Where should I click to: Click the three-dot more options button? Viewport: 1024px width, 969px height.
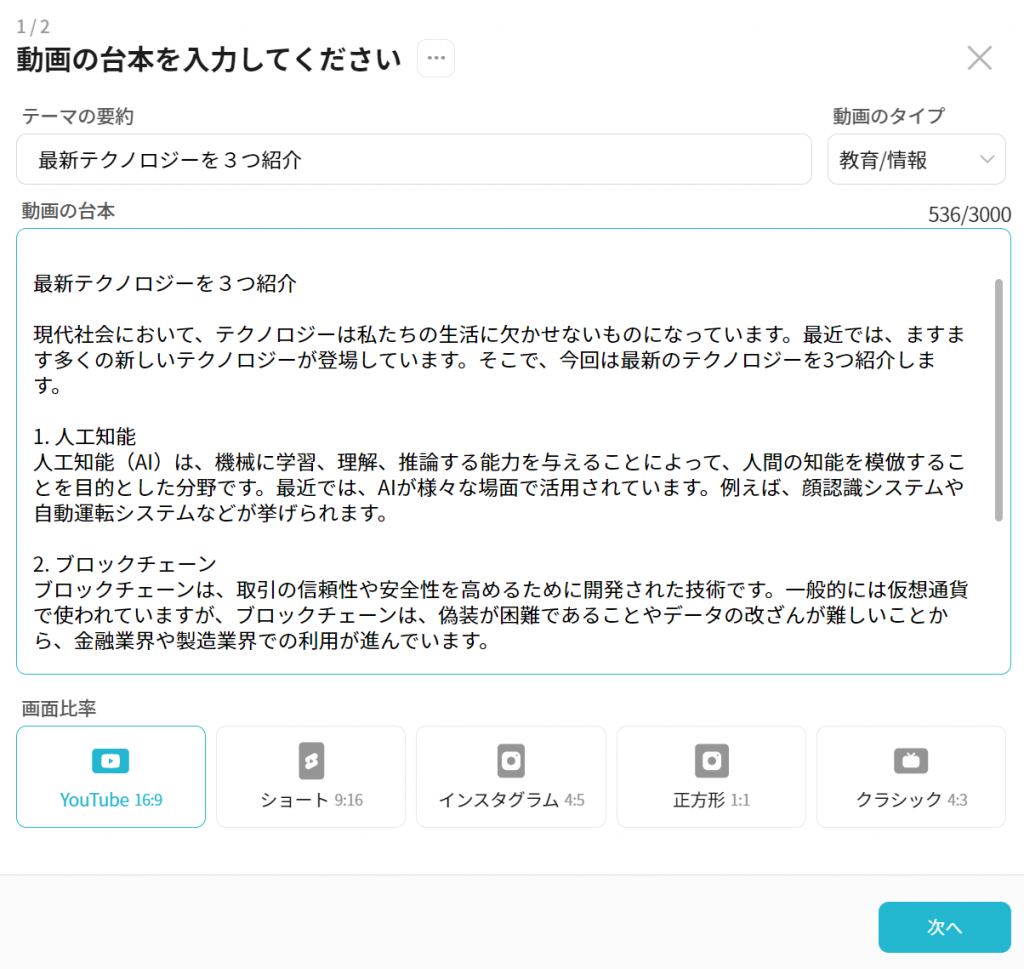click(x=436, y=58)
